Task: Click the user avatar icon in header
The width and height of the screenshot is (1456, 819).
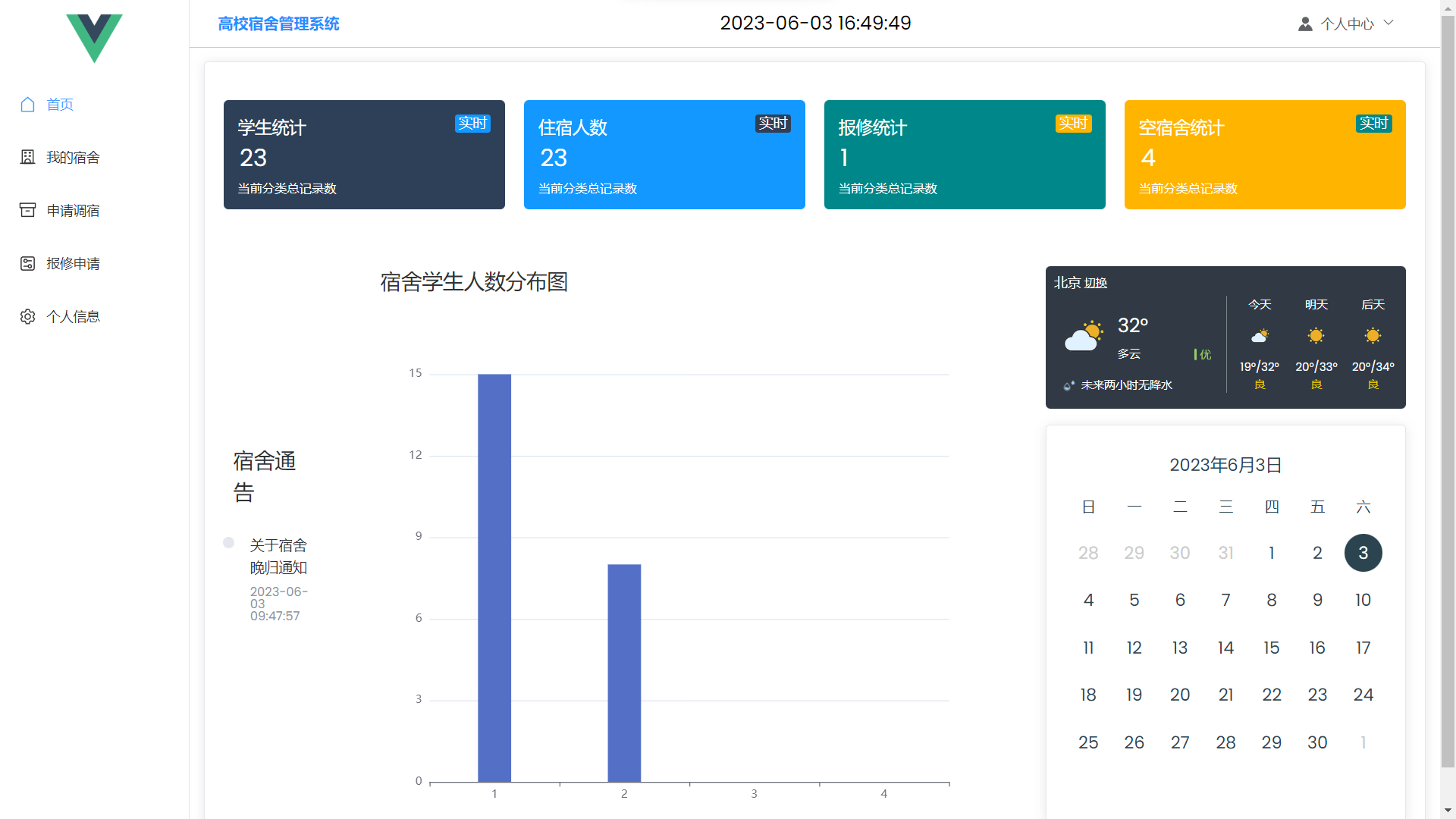Action: [x=1305, y=24]
